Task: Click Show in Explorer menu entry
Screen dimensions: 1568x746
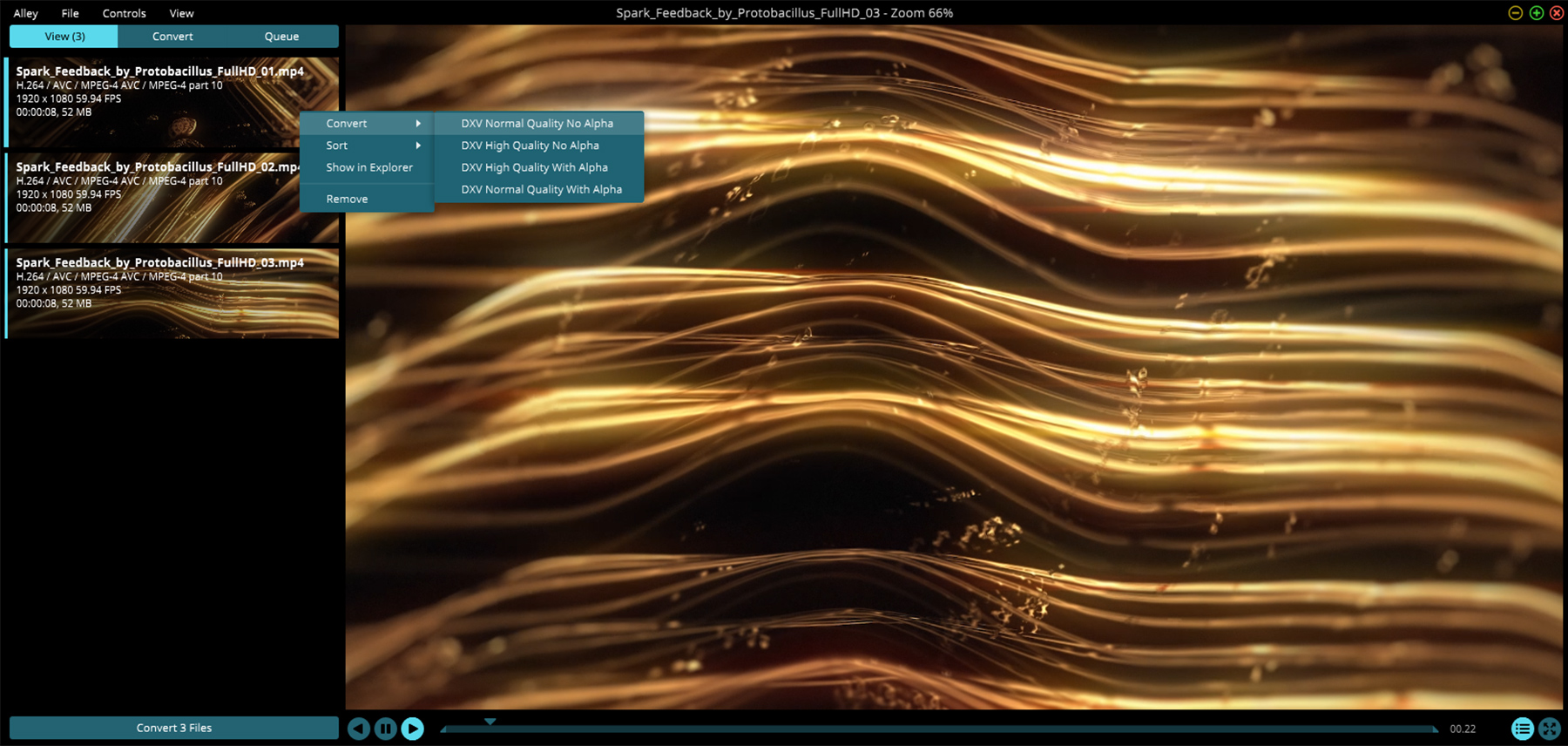Action: [369, 167]
